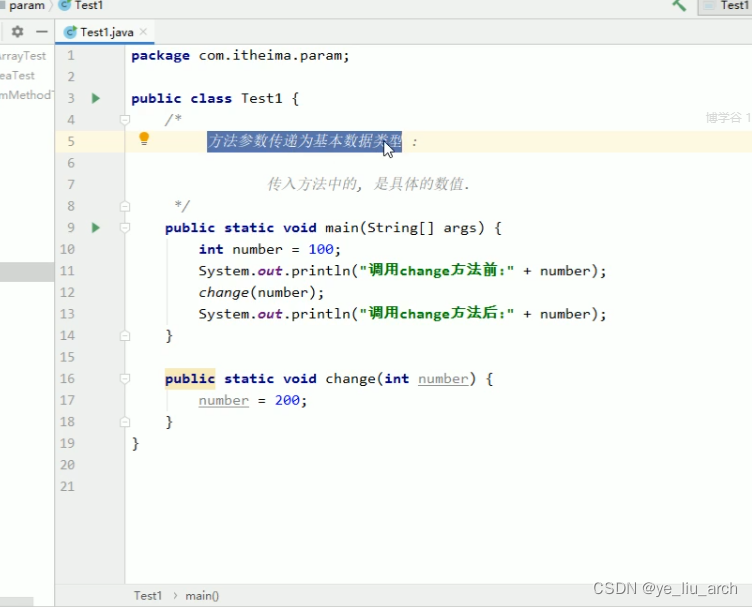Collapse the project panel with minus icon

(x=42, y=32)
